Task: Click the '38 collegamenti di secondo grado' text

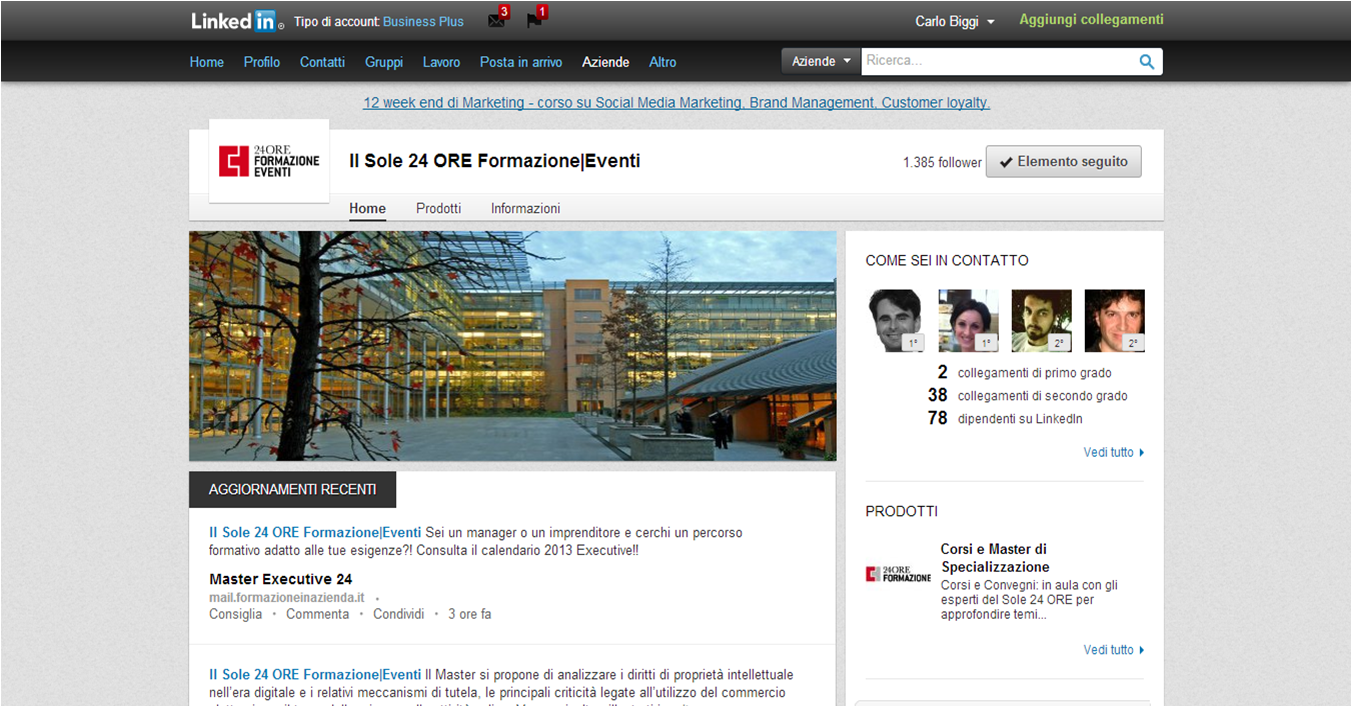Action: [1027, 396]
